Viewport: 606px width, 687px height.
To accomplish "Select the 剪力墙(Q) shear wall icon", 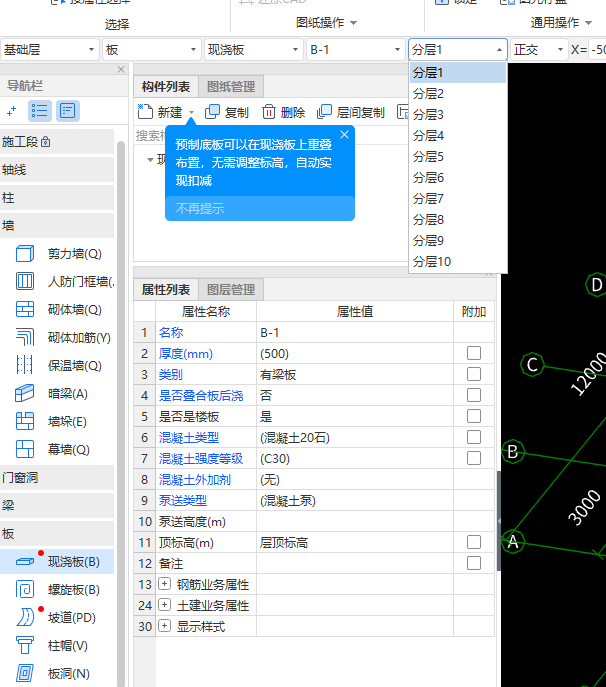I will [x=25, y=254].
